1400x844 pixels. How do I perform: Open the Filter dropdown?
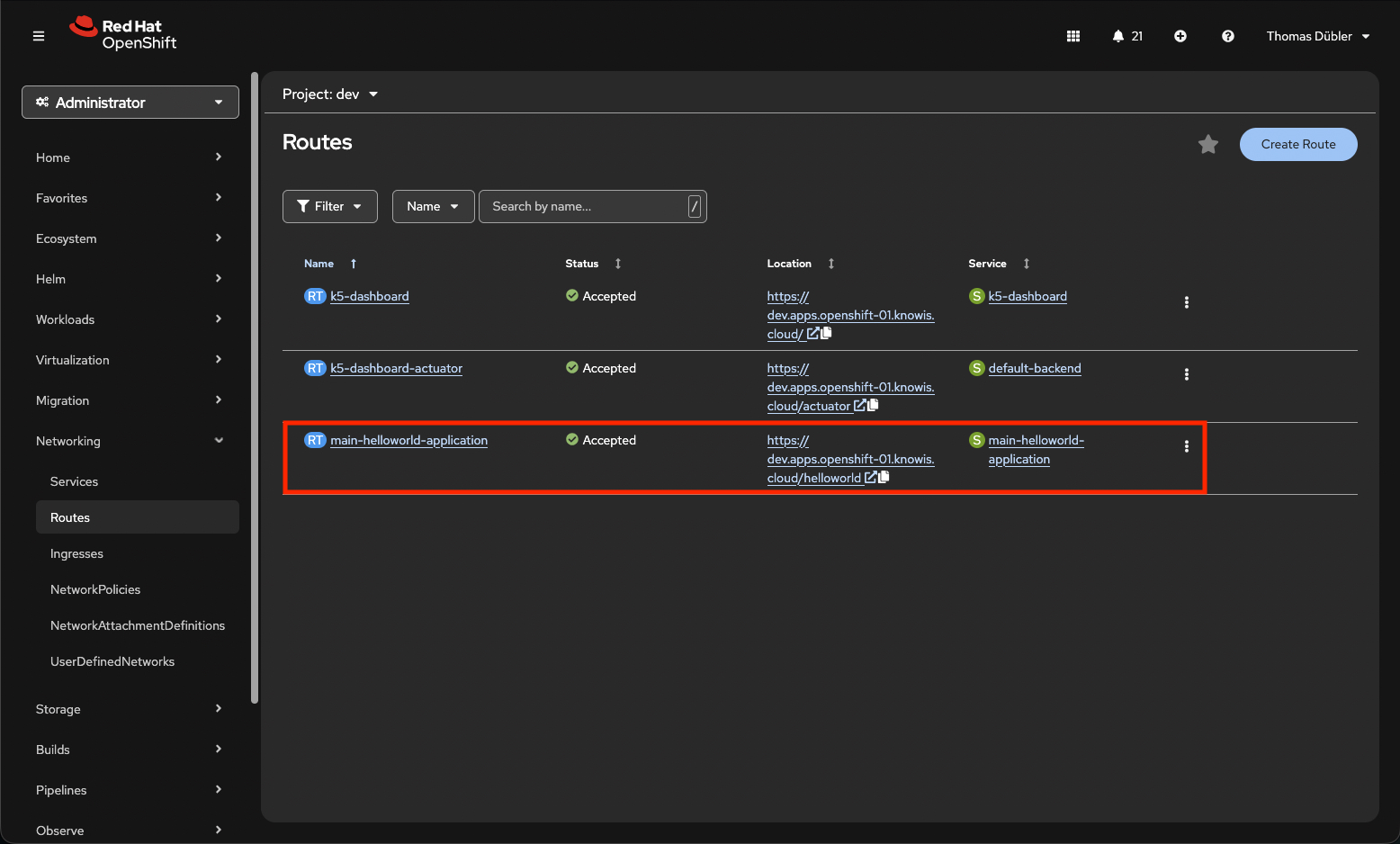pos(330,206)
